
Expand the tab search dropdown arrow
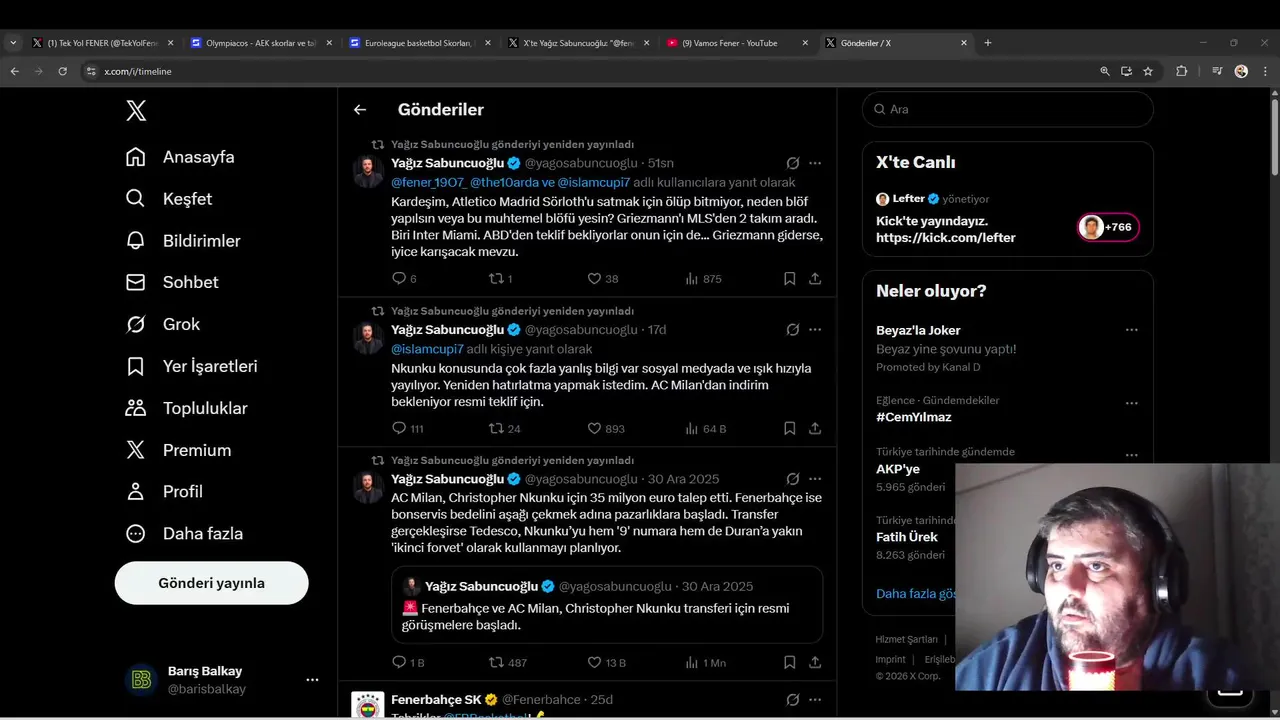click(x=13, y=43)
